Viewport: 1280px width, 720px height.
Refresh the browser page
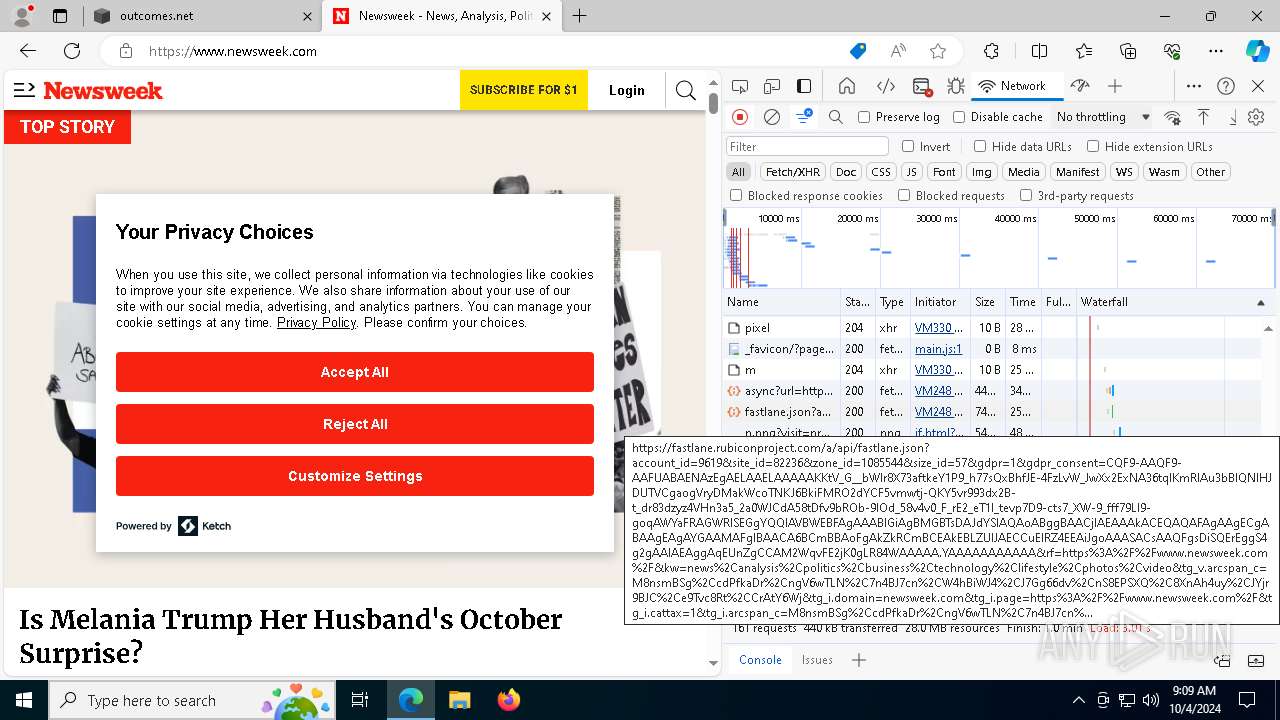[72, 51]
